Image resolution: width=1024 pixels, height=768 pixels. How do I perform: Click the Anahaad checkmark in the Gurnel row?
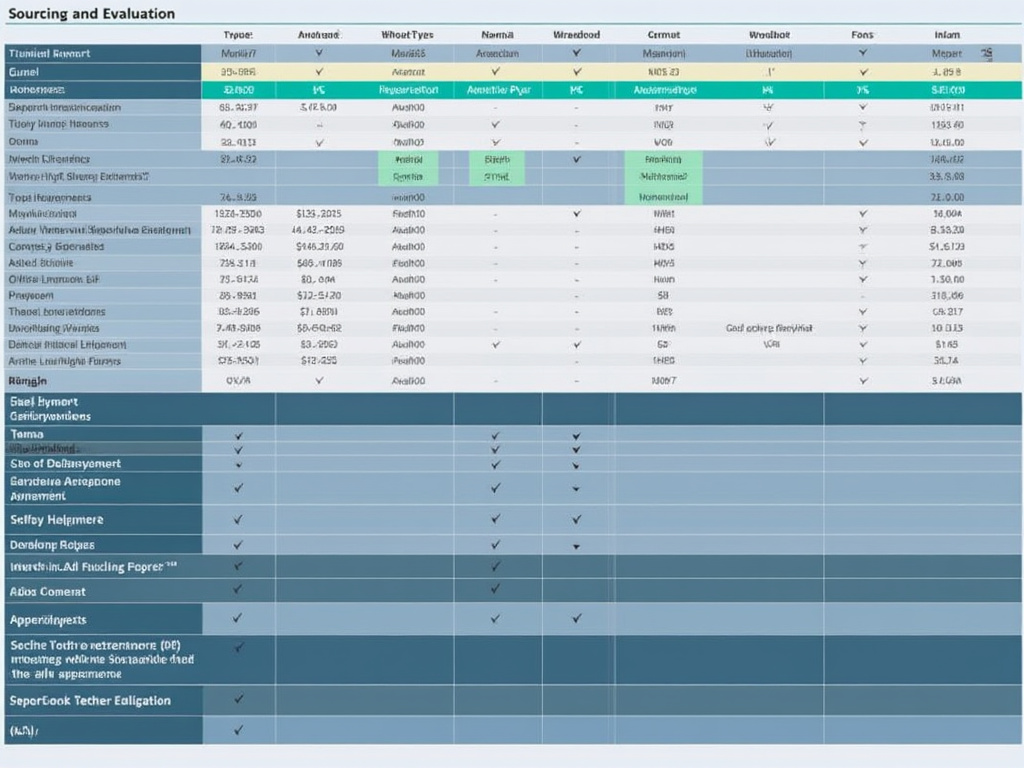(x=319, y=72)
